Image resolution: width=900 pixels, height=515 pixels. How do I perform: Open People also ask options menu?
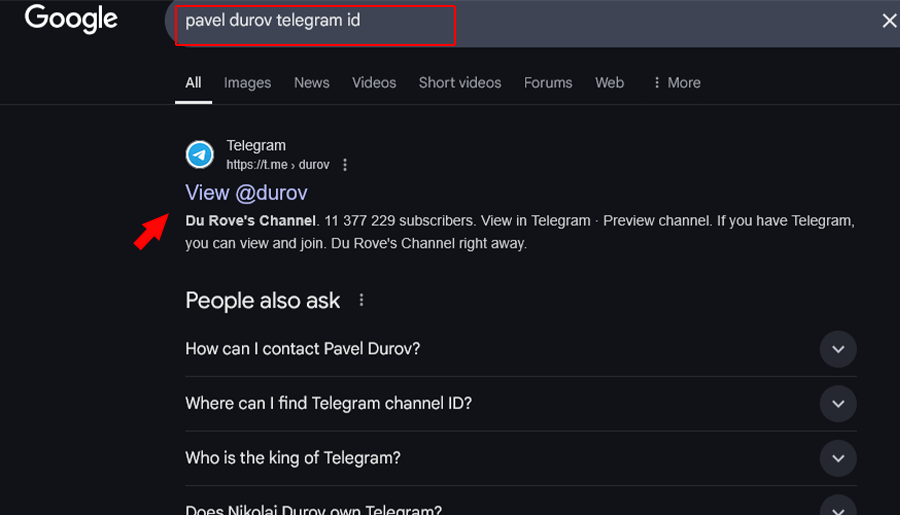click(361, 300)
